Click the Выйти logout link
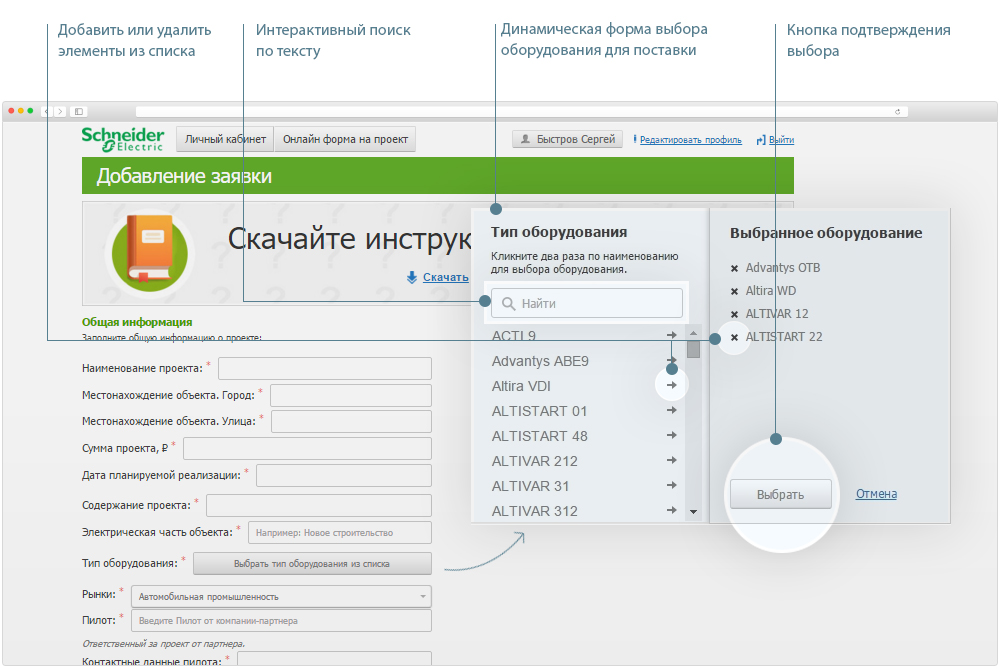The image size is (1000, 669). tap(781, 140)
